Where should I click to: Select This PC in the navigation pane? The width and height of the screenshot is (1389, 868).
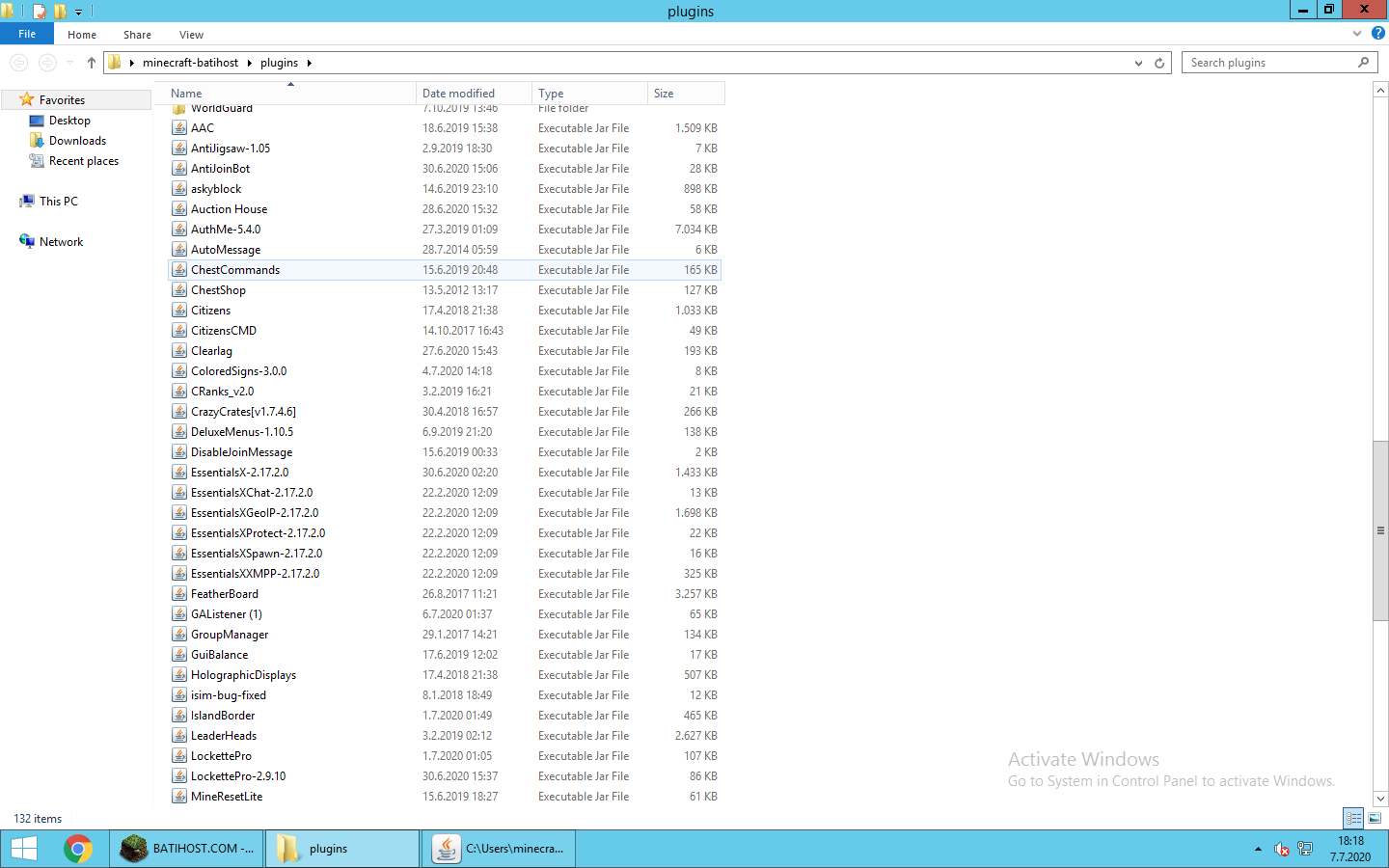tap(58, 202)
